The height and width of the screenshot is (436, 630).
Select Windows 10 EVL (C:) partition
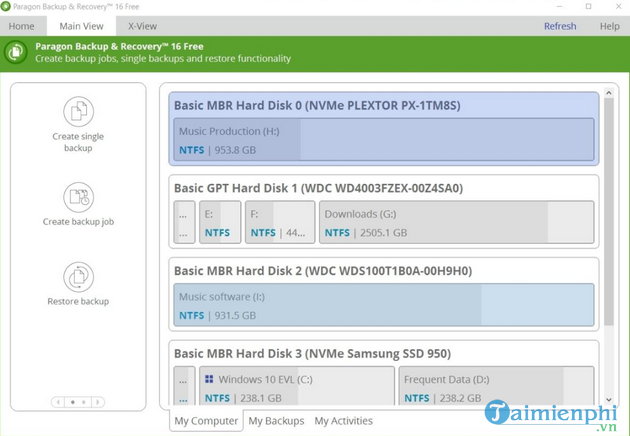pos(297,386)
